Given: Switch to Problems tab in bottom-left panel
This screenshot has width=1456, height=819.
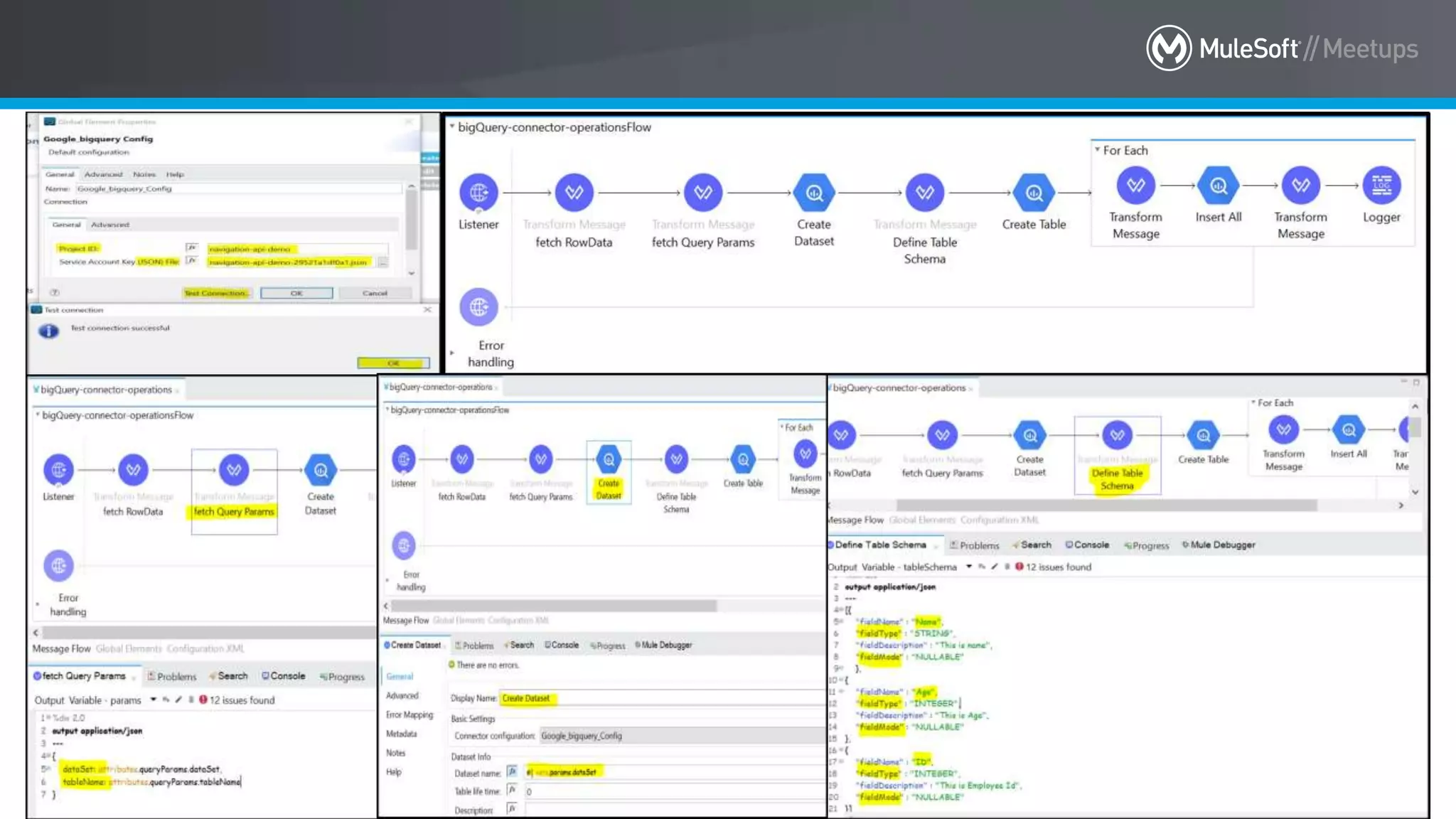Looking at the screenshot, I should coord(171,677).
